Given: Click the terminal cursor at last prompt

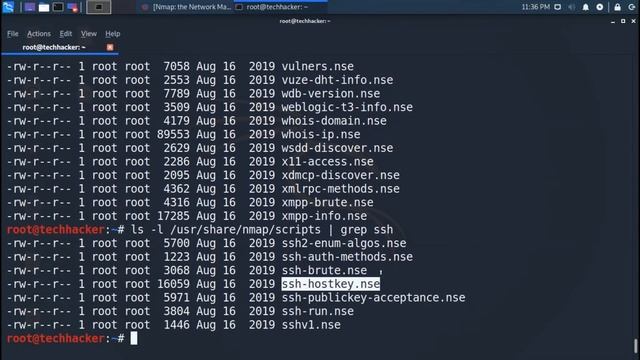Looking at the screenshot, I should point(134,338).
